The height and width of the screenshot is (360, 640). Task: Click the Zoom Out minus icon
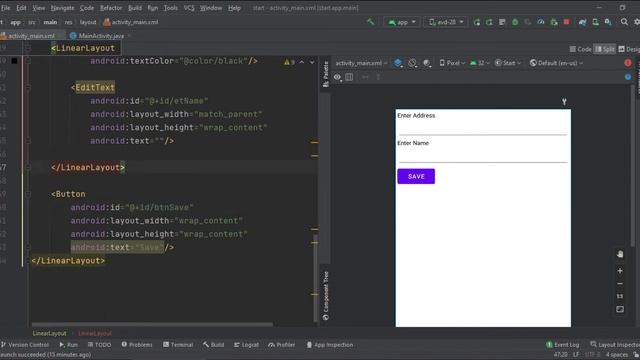coord(620,283)
